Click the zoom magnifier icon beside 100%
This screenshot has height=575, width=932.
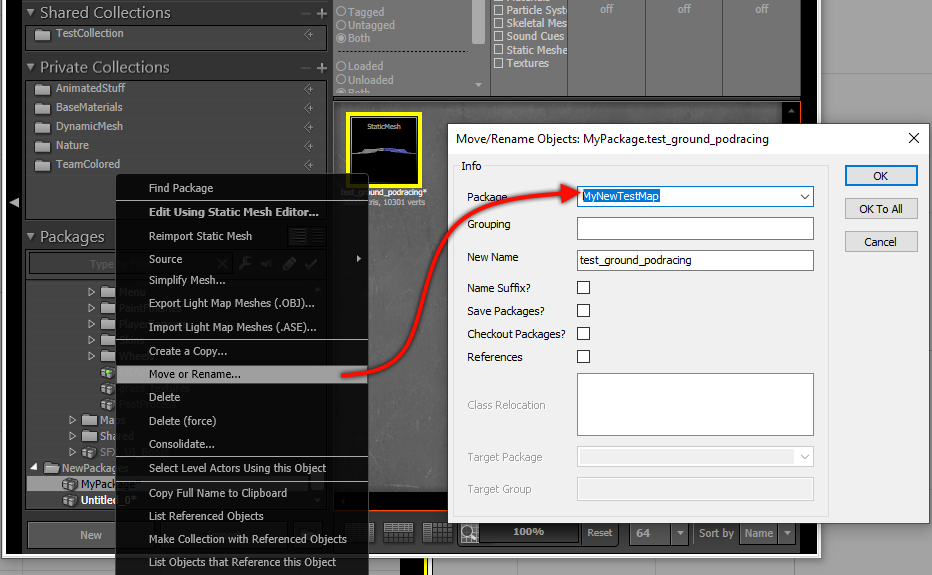[x=468, y=533]
